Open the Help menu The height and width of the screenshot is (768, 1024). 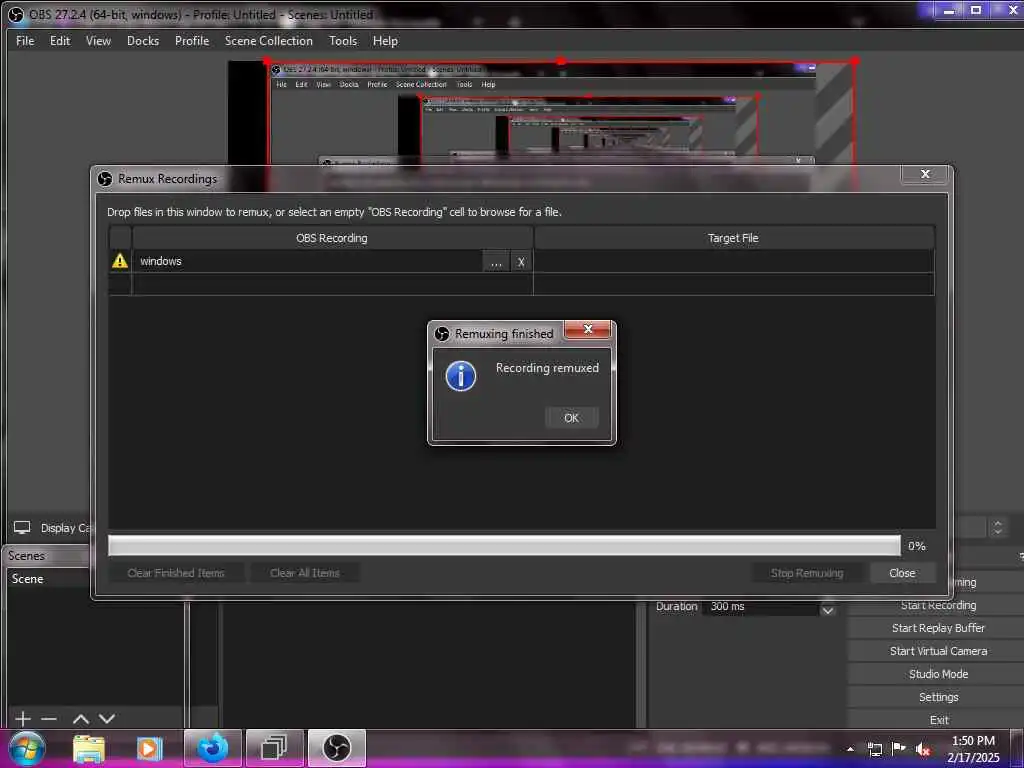pyautogui.click(x=385, y=40)
